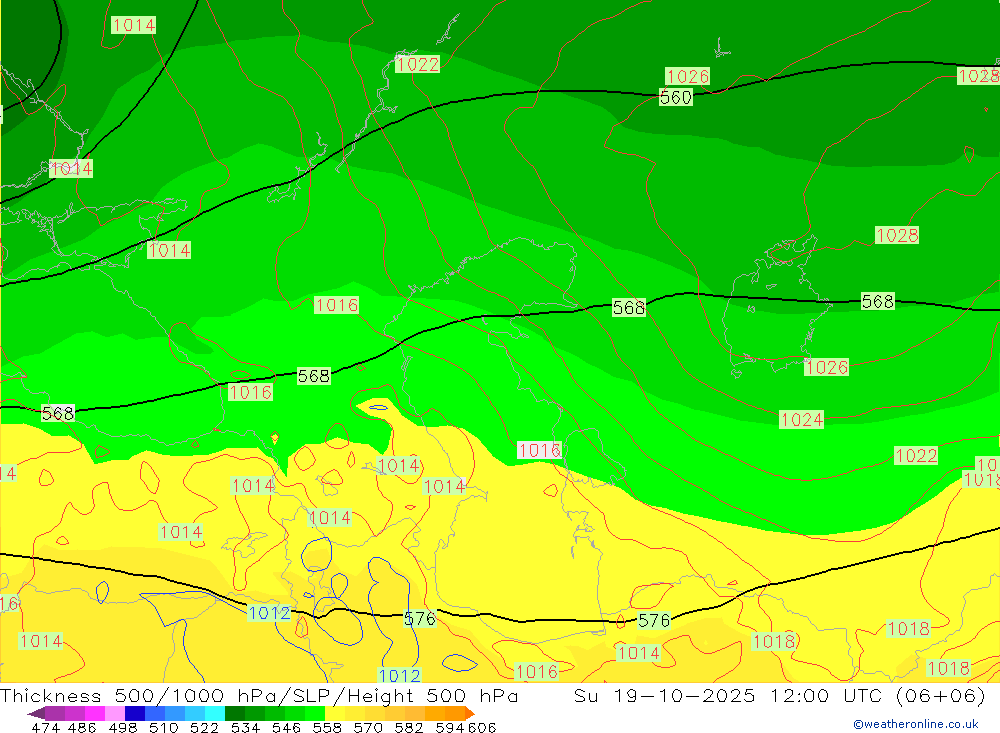Click the legend value 486
This screenshot has height=733, width=1000.
click(82, 727)
